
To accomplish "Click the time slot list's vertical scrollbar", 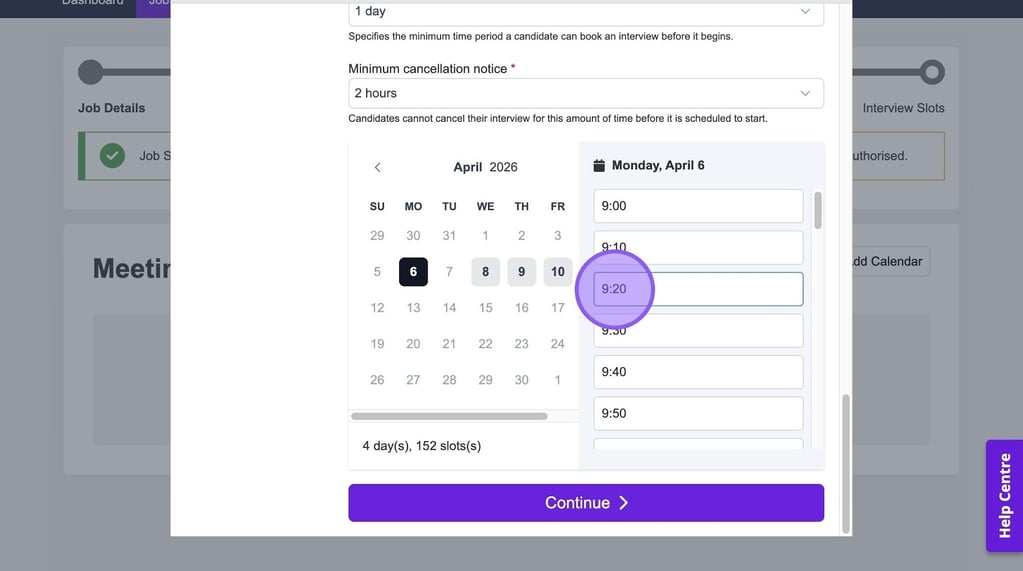I will 818,210.
